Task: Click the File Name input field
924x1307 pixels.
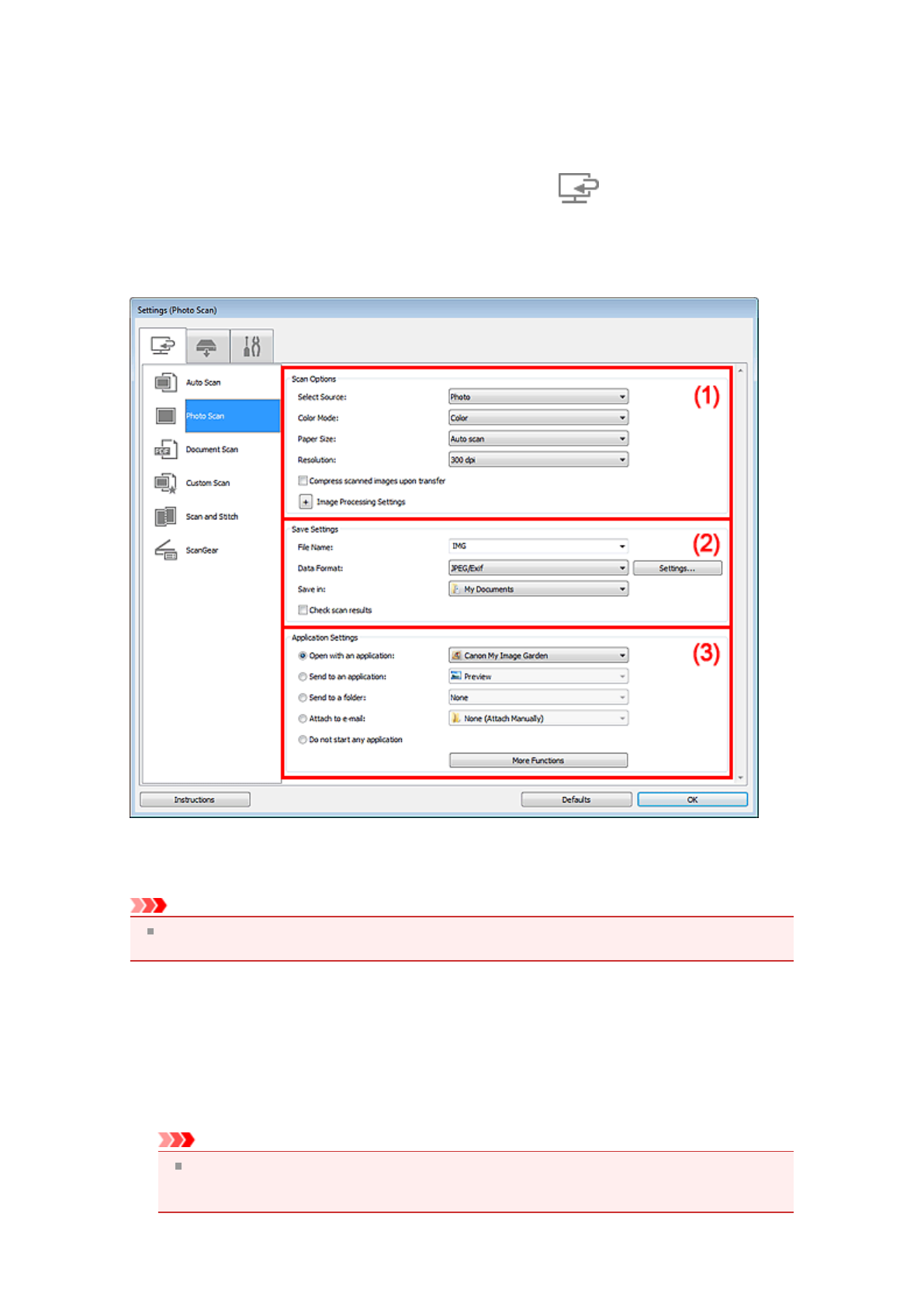Action: [x=533, y=546]
